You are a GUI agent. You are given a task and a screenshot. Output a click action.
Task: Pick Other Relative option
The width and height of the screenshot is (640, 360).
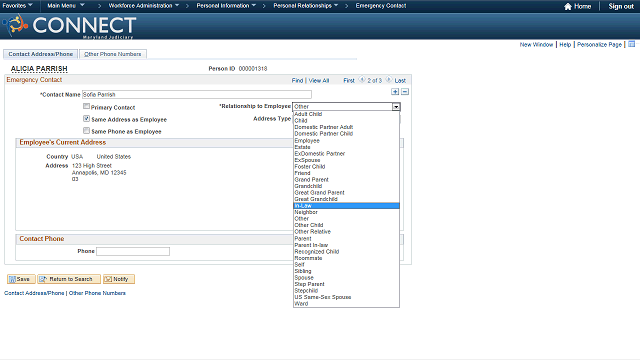346,232
